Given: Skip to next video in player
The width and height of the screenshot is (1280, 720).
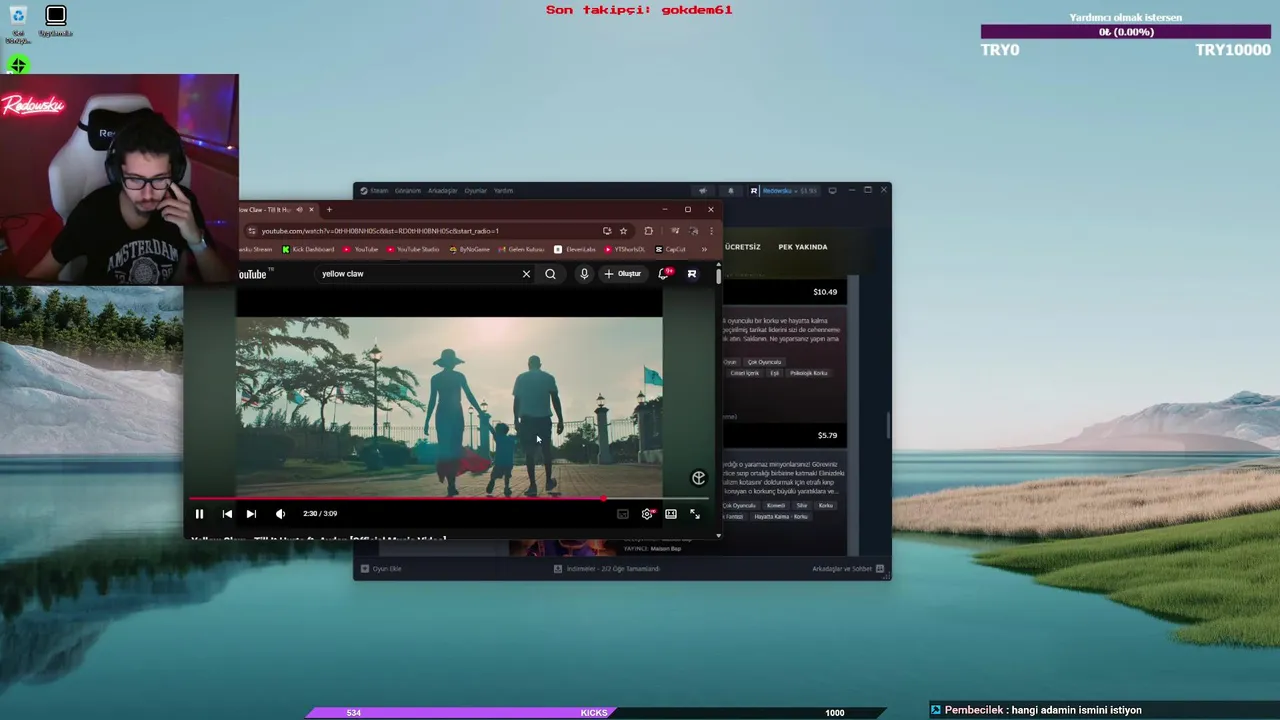Looking at the screenshot, I should click(251, 514).
